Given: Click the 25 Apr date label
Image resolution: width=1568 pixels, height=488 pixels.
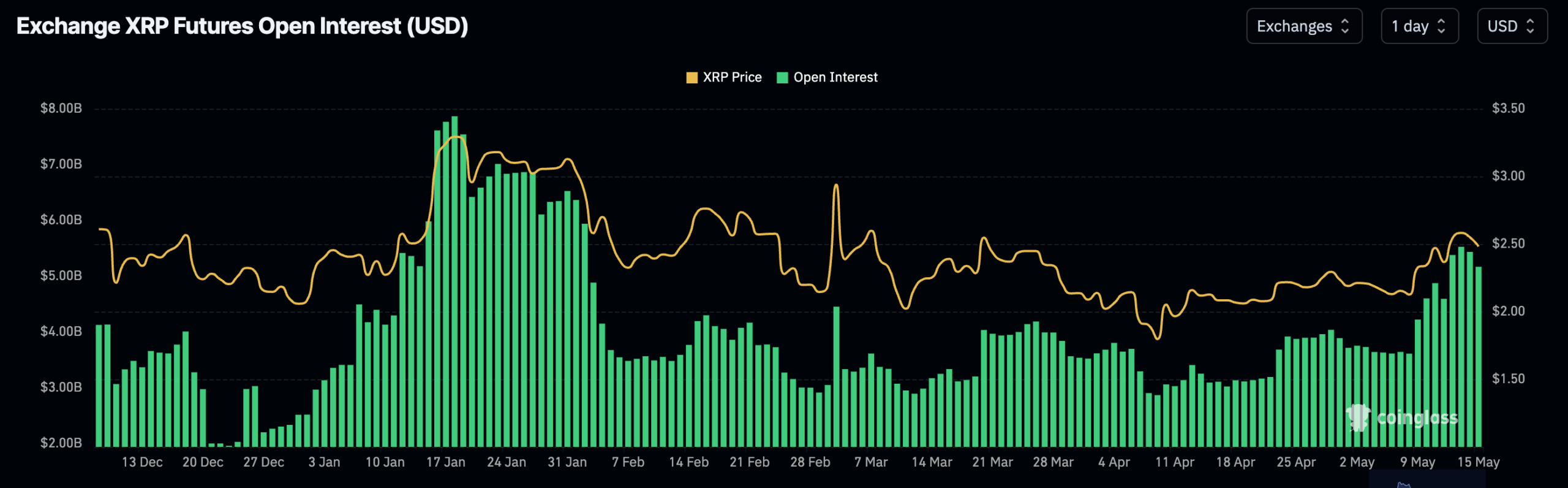Looking at the screenshot, I should pyautogui.click(x=1295, y=462).
